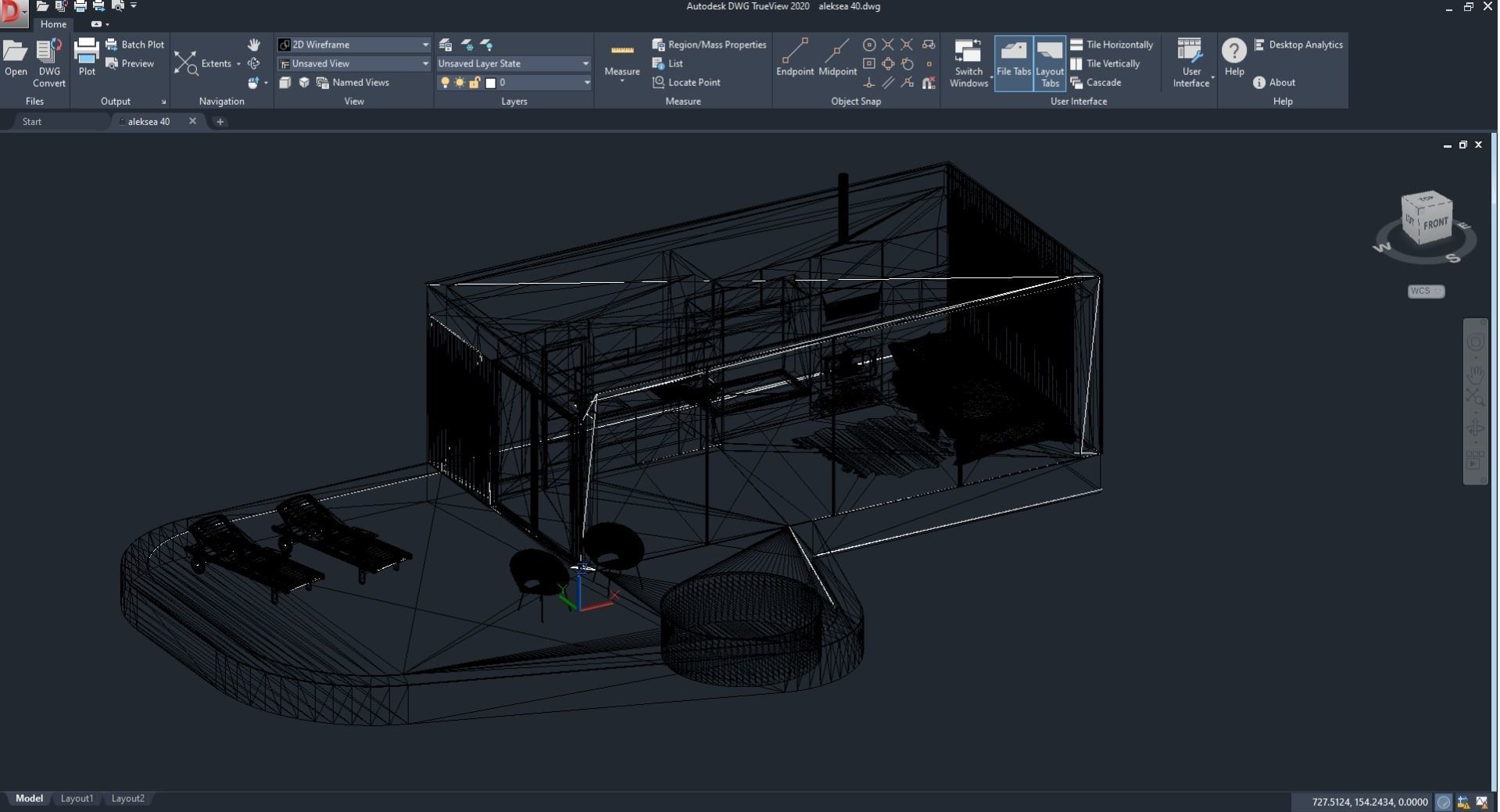Click the Switch Windows button
The width and height of the screenshot is (1500, 812).
click(x=968, y=63)
